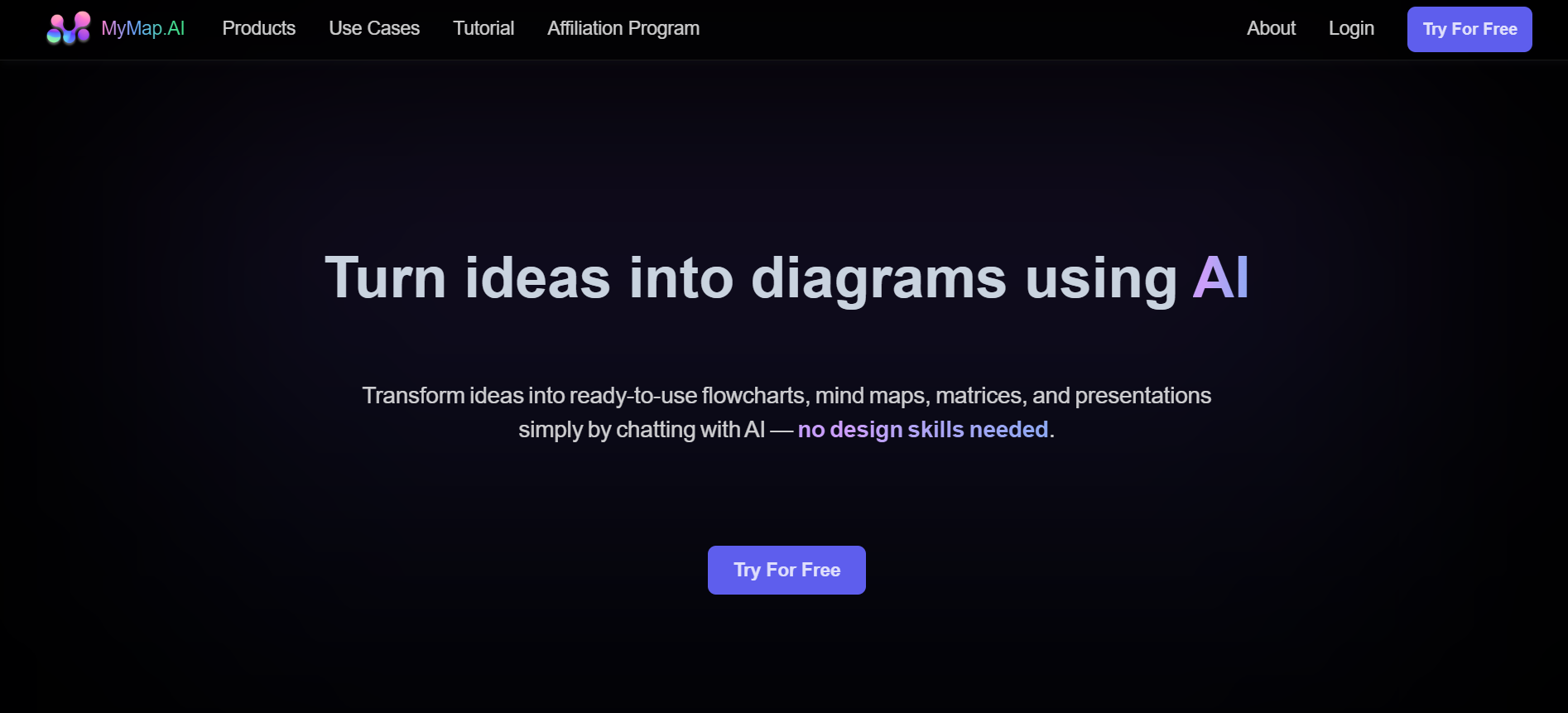The width and height of the screenshot is (1568, 713).
Task: Click "presentations" in the description text
Action: pyautogui.click(x=1142, y=396)
